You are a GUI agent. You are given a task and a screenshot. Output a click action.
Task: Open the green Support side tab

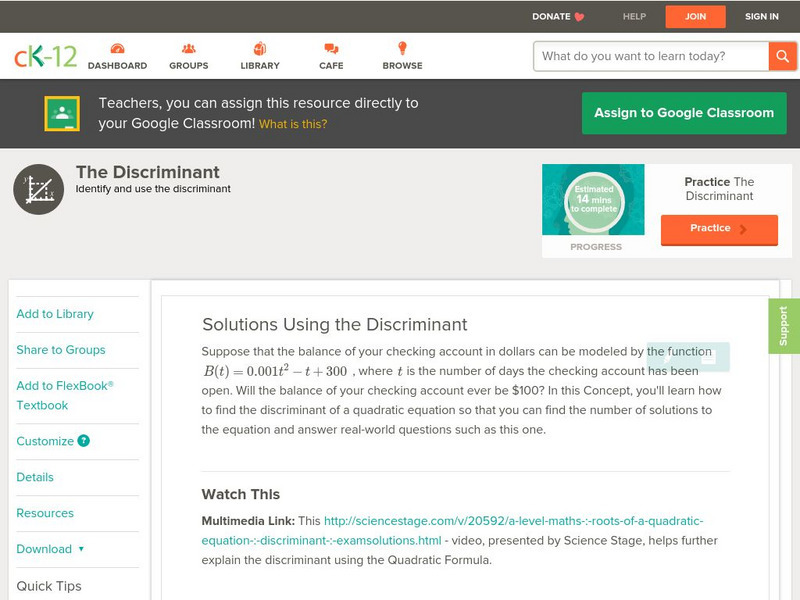784,326
